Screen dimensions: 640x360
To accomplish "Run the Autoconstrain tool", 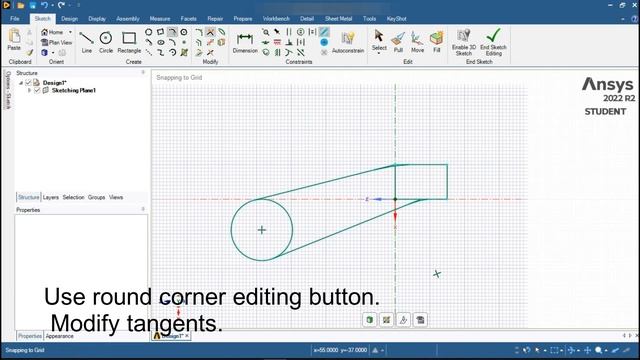I will [x=348, y=42].
